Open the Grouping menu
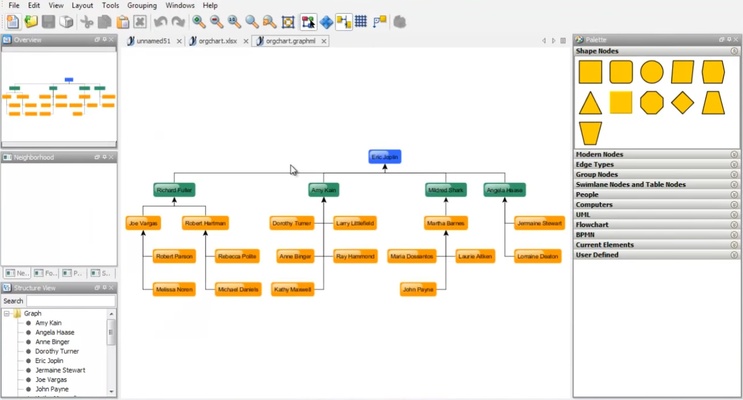The image size is (743, 400). coord(142,5)
